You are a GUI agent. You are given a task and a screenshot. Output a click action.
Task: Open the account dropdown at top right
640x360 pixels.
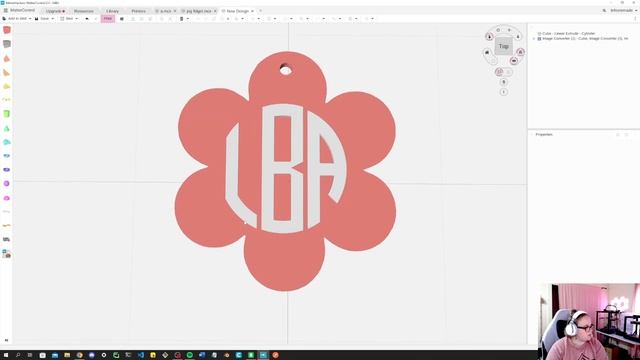point(624,11)
